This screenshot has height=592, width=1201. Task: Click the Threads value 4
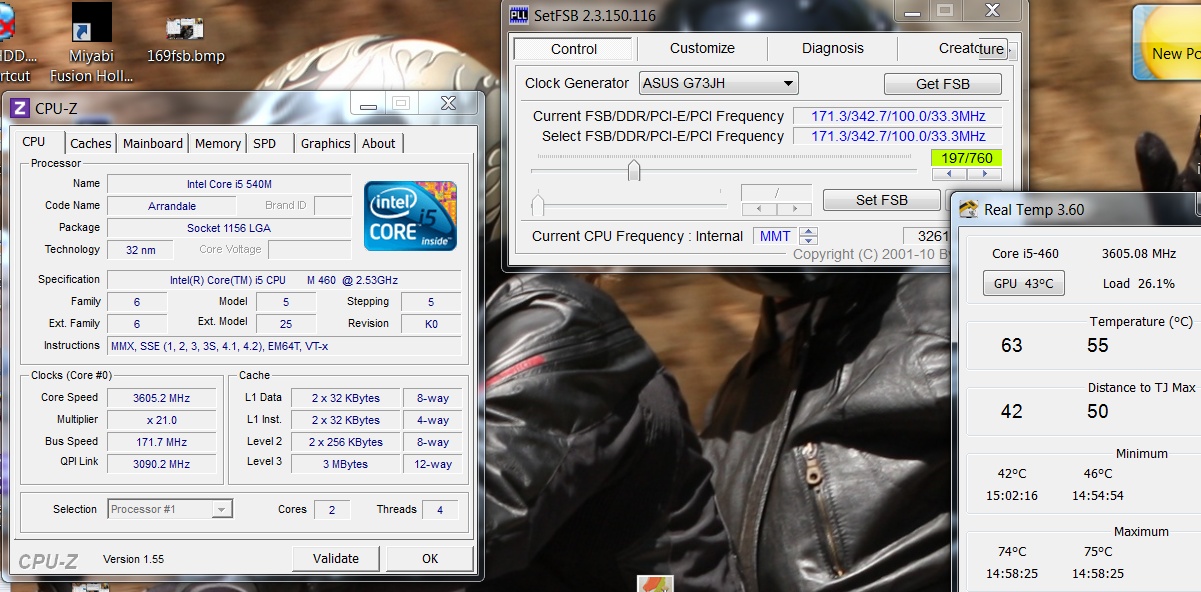[x=440, y=510]
